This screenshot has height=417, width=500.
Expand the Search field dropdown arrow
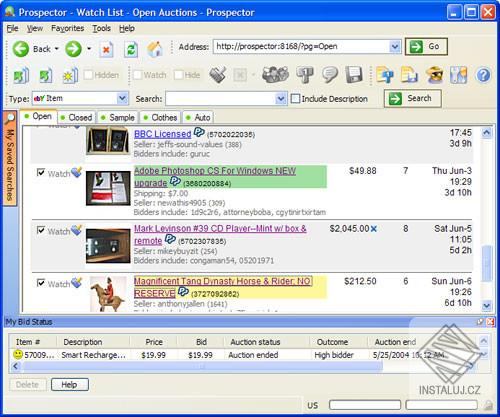(x=281, y=99)
